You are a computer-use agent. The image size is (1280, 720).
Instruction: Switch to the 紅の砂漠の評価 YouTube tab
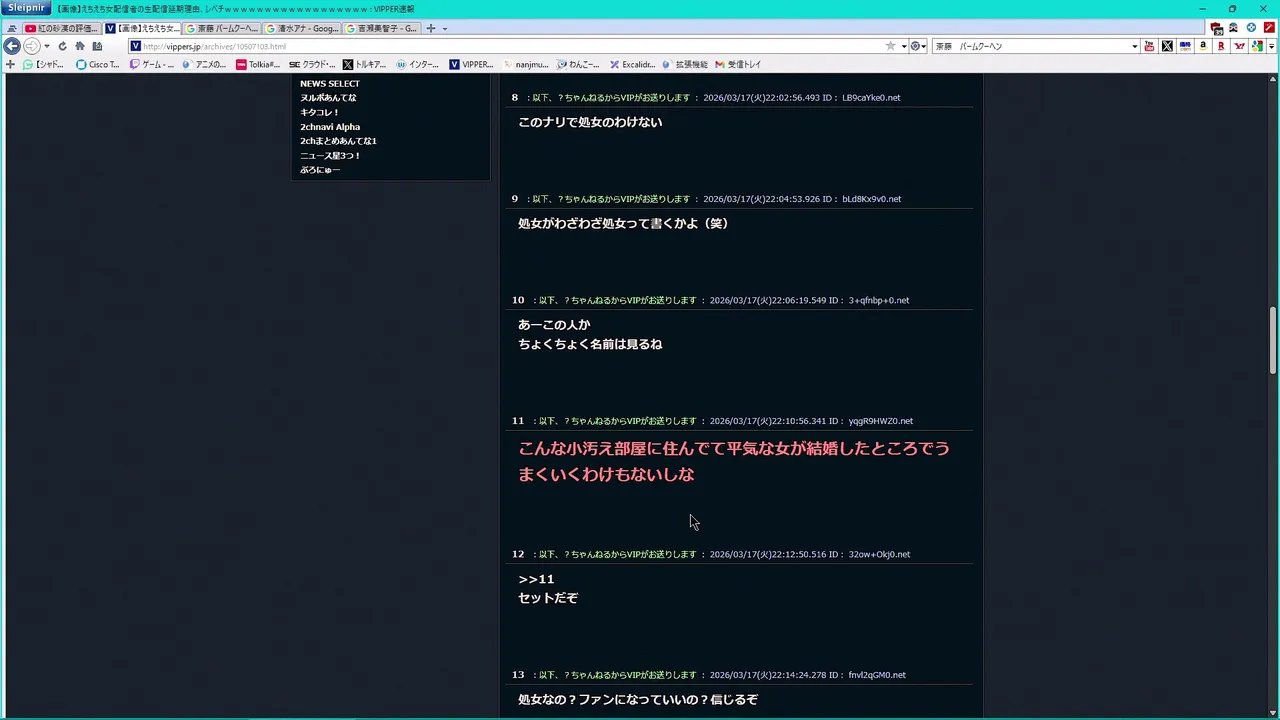pyautogui.click(x=61, y=28)
